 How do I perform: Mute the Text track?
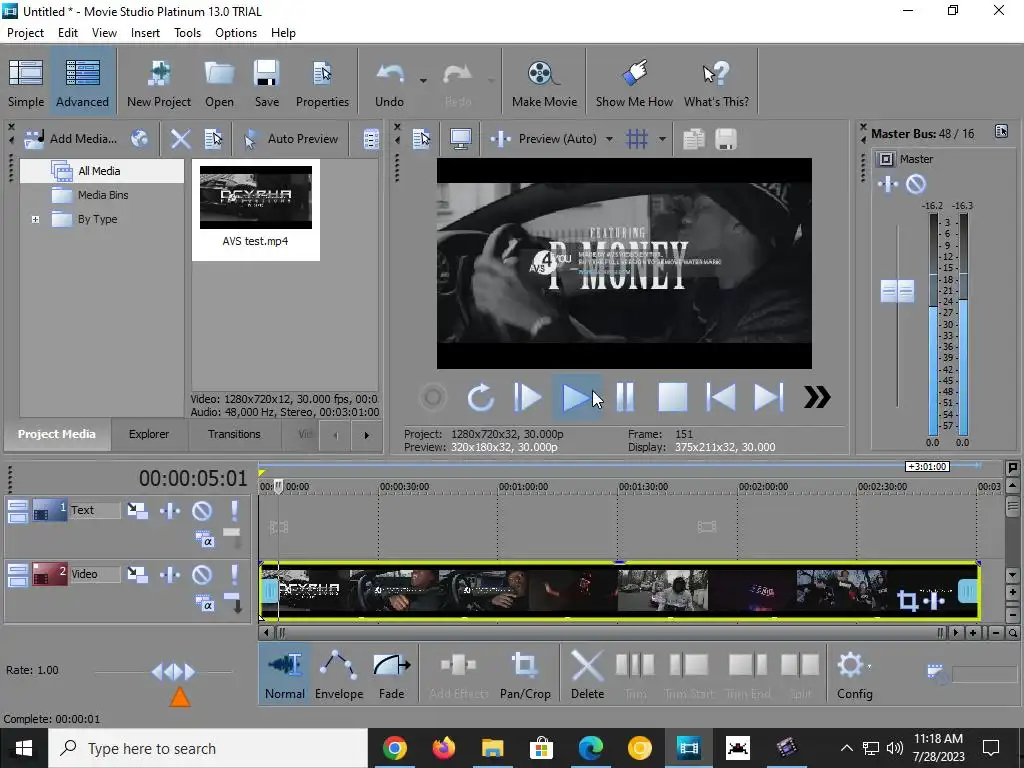click(202, 511)
